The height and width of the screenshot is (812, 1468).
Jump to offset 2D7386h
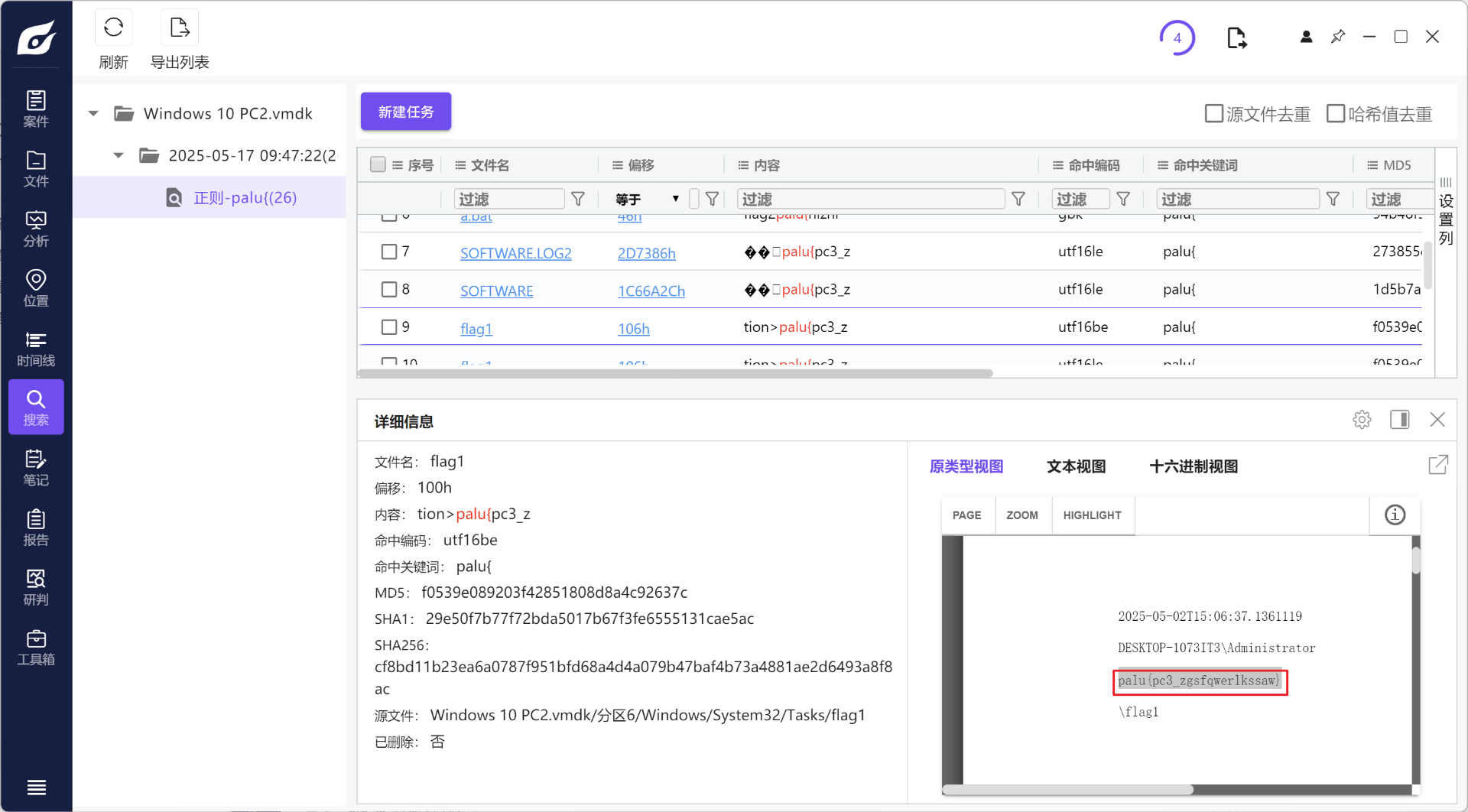coord(647,253)
